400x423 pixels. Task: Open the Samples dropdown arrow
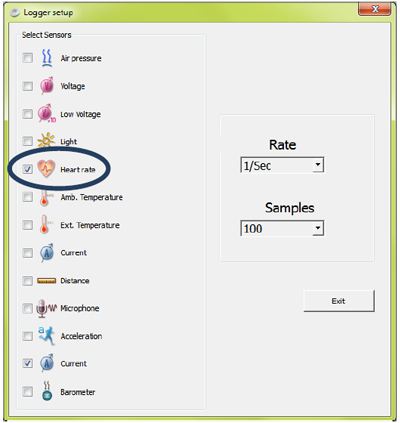tap(318, 228)
